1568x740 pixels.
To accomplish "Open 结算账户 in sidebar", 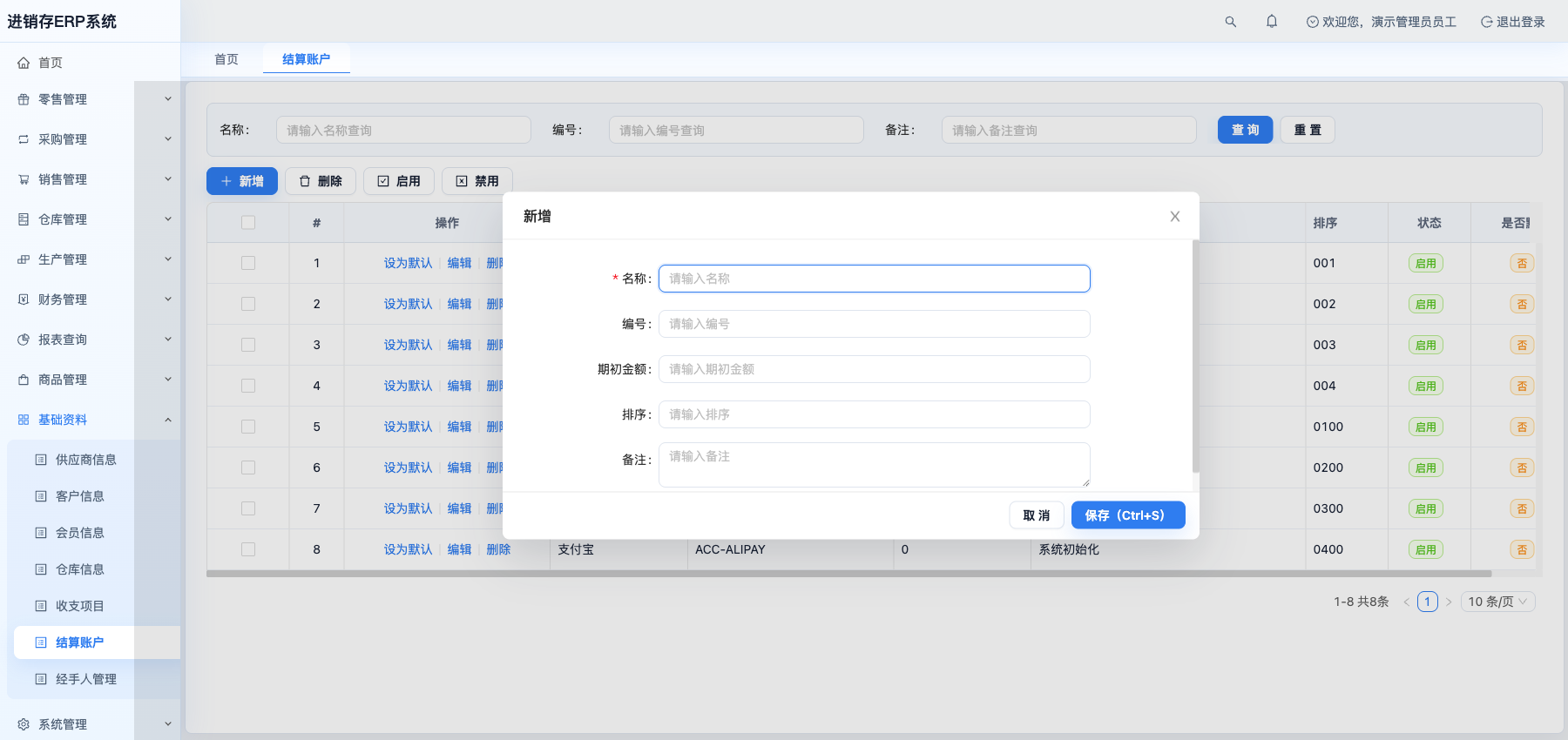I will 97,642.
